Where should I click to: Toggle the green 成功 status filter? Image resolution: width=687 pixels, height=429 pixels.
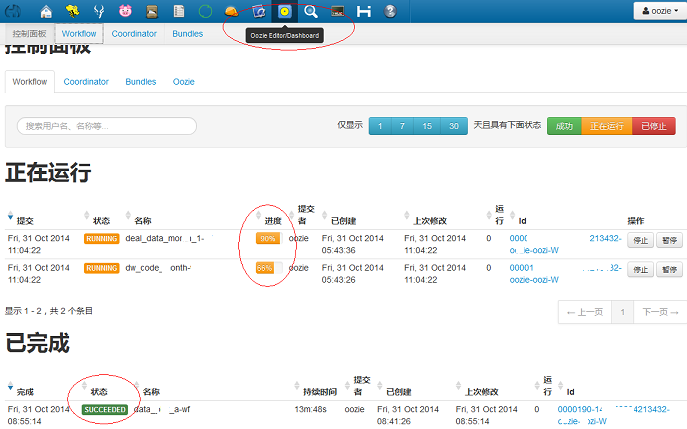(x=564, y=126)
